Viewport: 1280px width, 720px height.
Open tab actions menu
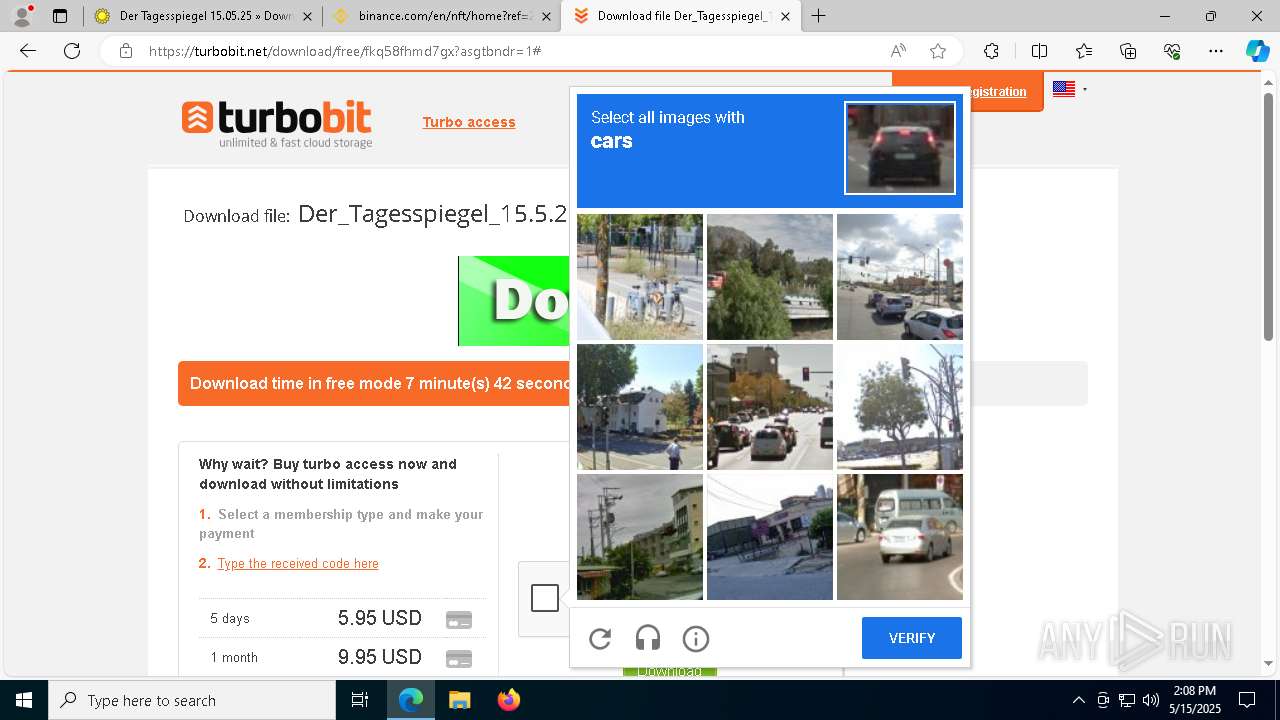[60, 16]
